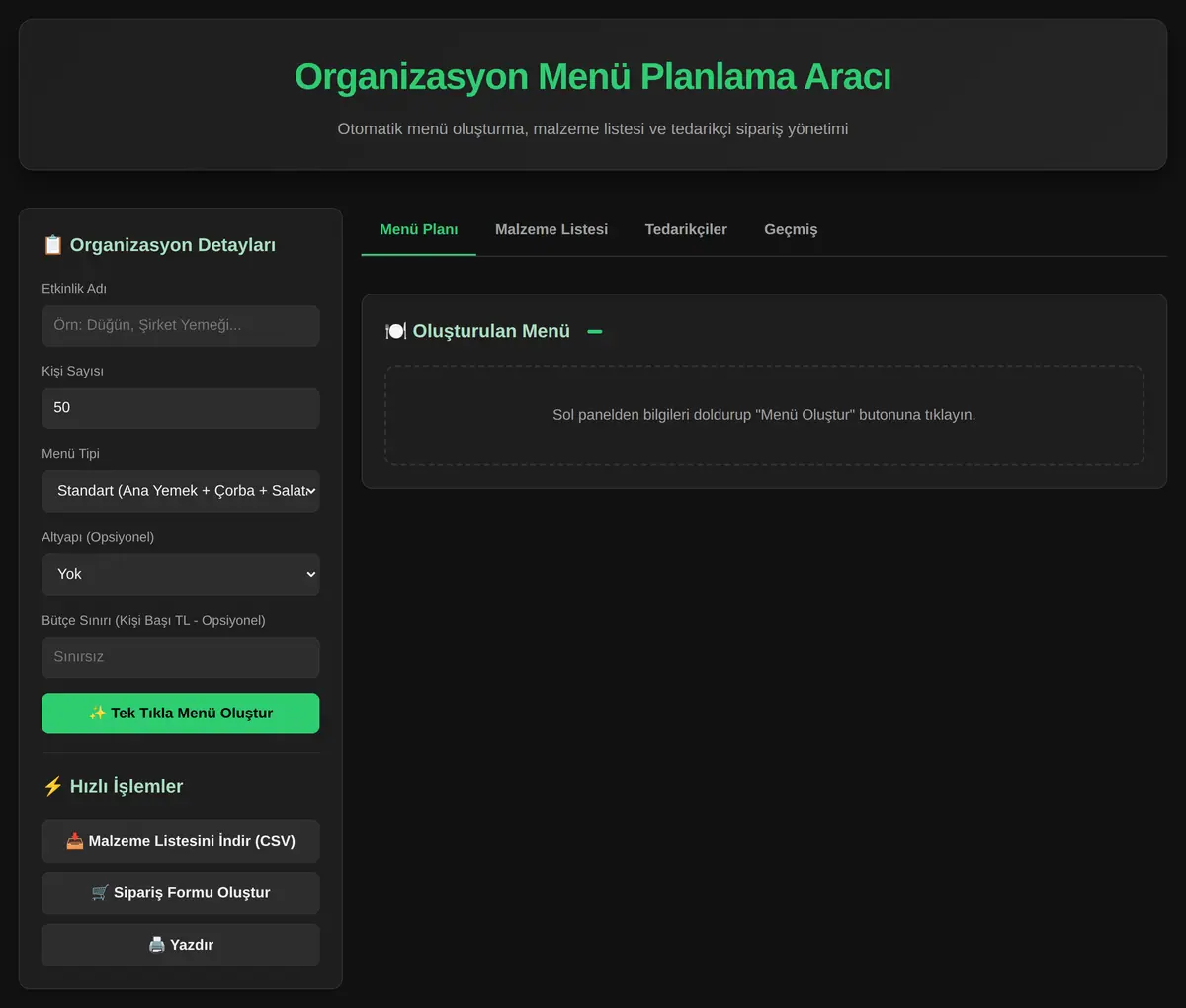Click Sipariş Formu Oluştur button
1186x1008 pixels.
click(x=180, y=892)
